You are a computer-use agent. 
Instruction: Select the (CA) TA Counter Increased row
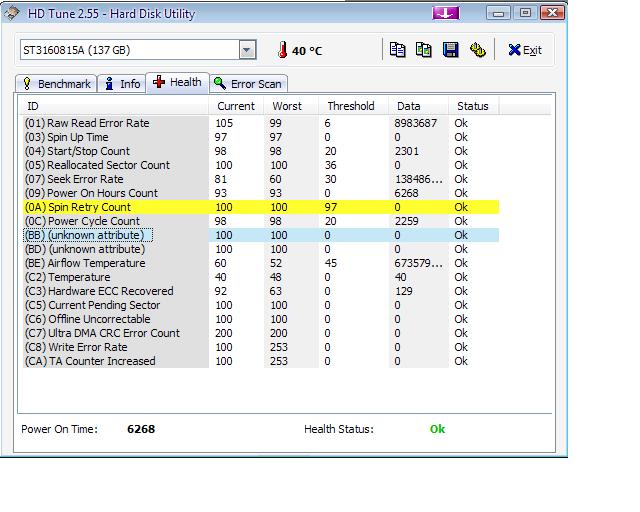coord(261,361)
